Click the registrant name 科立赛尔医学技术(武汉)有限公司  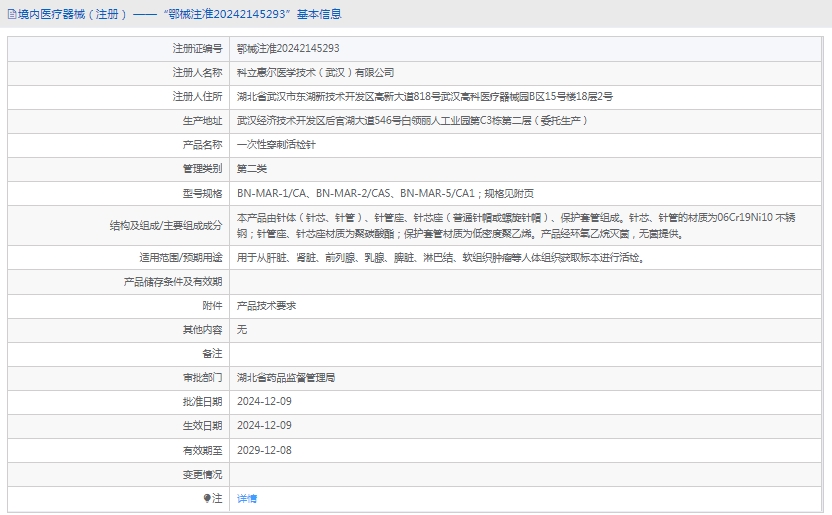pos(315,72)
